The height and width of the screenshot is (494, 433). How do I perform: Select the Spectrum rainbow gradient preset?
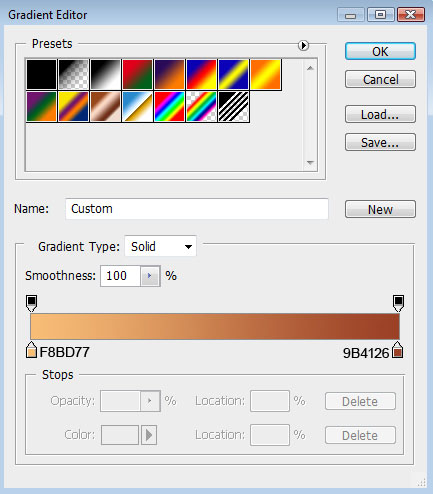click(169, 107)
